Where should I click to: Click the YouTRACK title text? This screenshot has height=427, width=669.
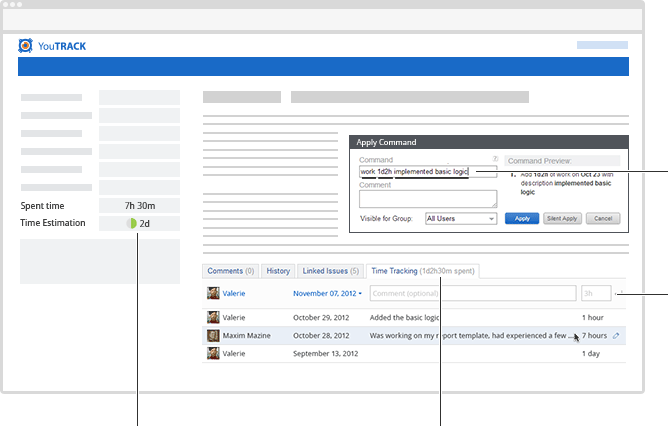pos(62,46)
